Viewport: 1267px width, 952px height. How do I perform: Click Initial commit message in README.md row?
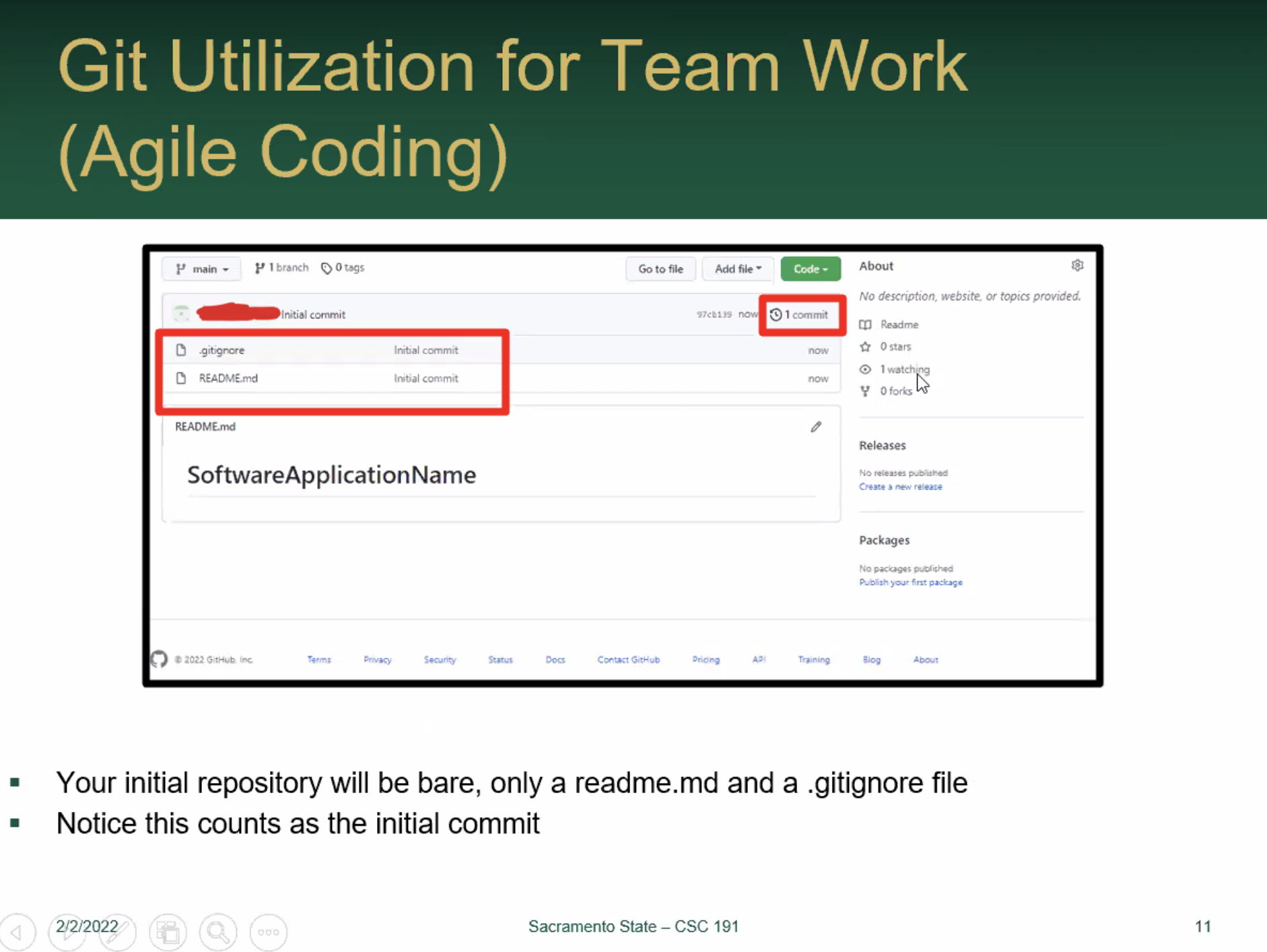(425, 378)
